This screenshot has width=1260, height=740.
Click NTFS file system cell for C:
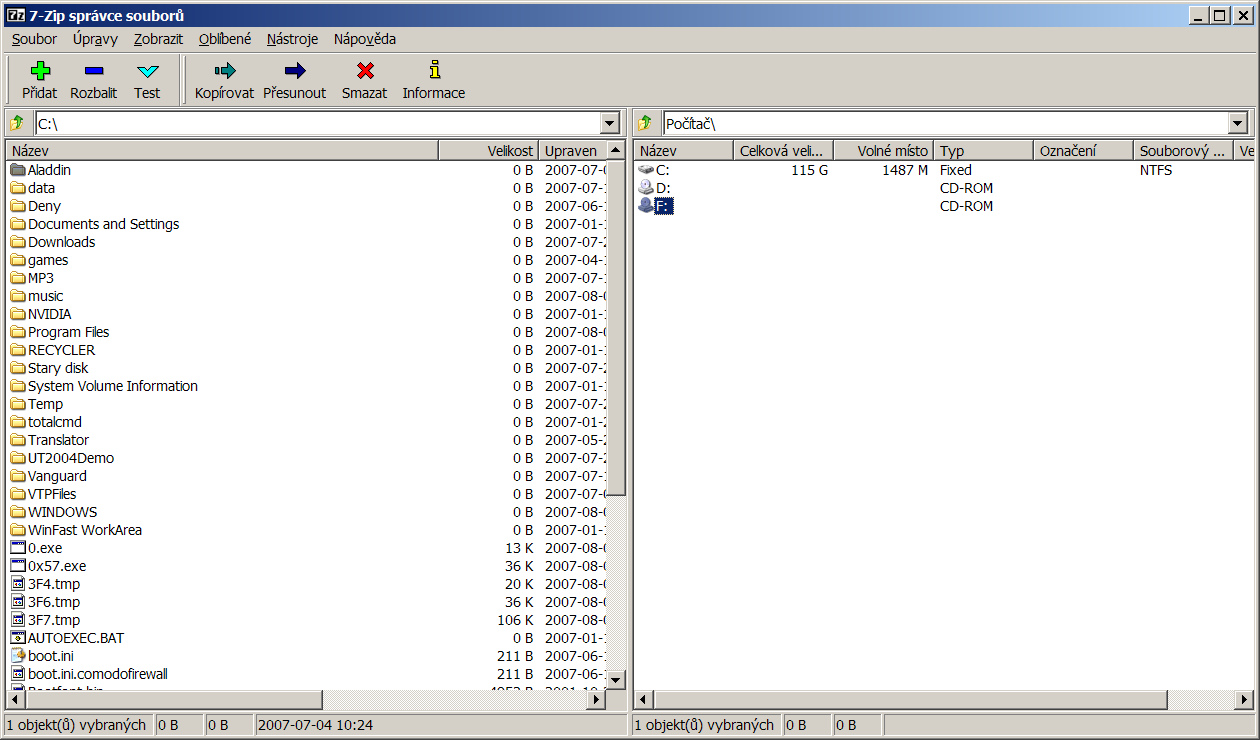(1156, 170)
